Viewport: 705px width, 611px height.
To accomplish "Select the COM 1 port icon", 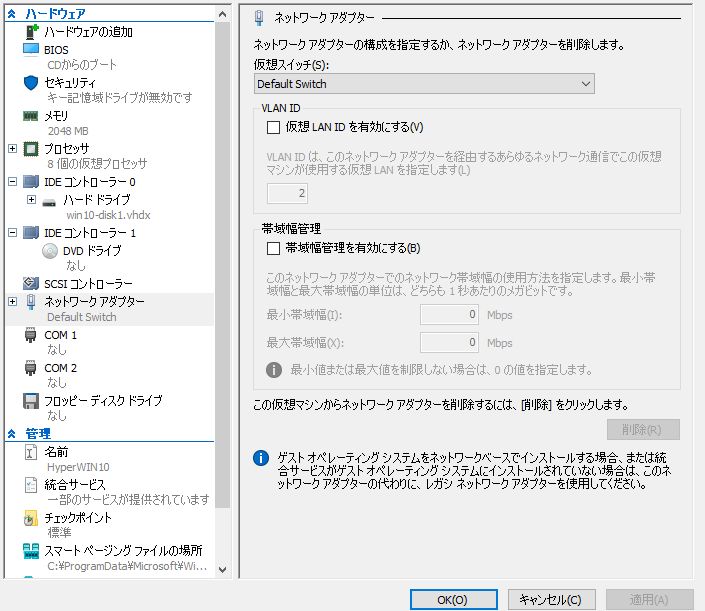I will 31,335.
